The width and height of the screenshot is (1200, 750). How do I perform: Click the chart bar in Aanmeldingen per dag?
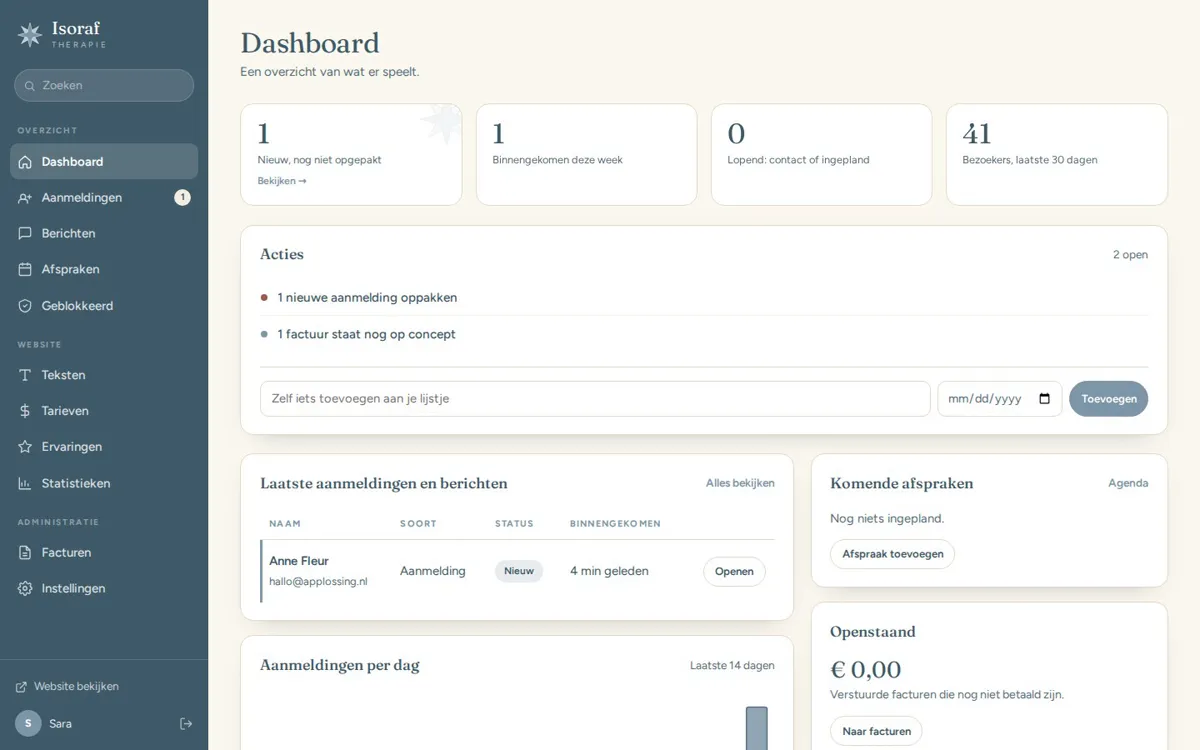[757, 728]
